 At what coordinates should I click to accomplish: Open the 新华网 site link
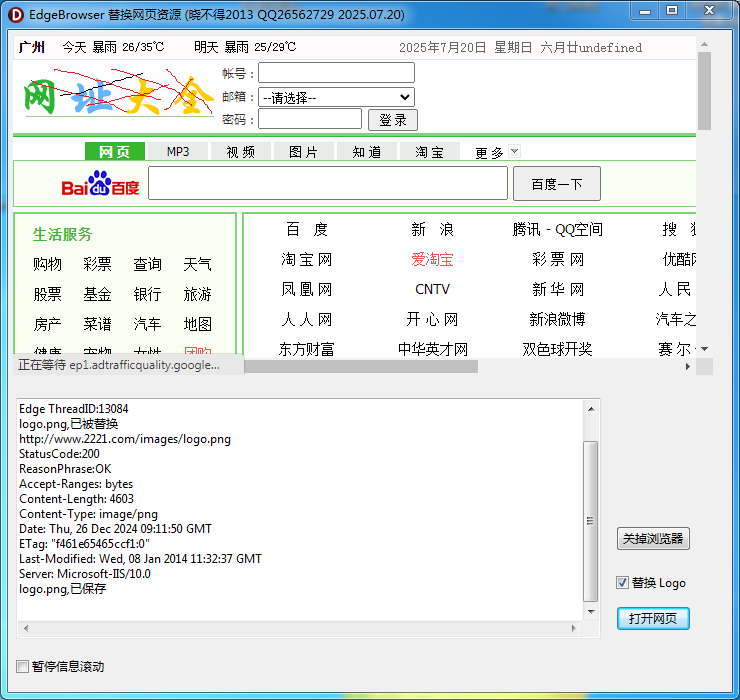pyautogui.click(x=558, y=289)
